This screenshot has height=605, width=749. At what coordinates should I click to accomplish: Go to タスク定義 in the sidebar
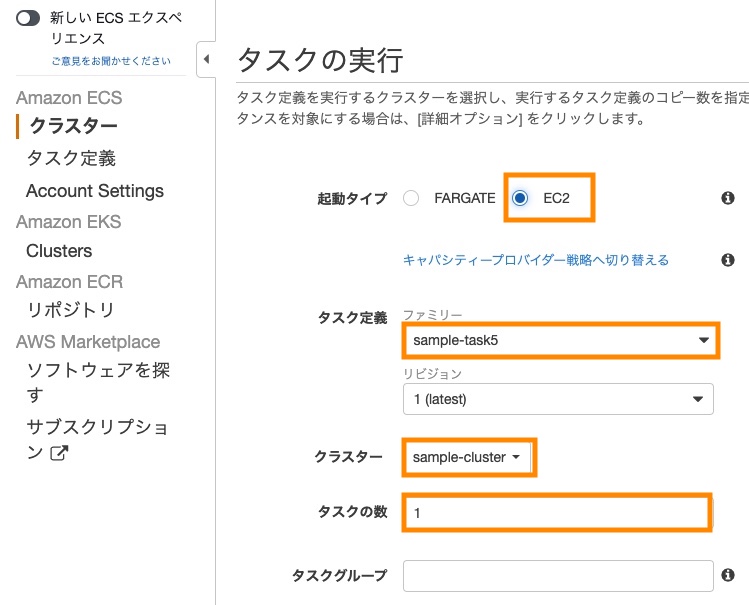coord(71,158)
